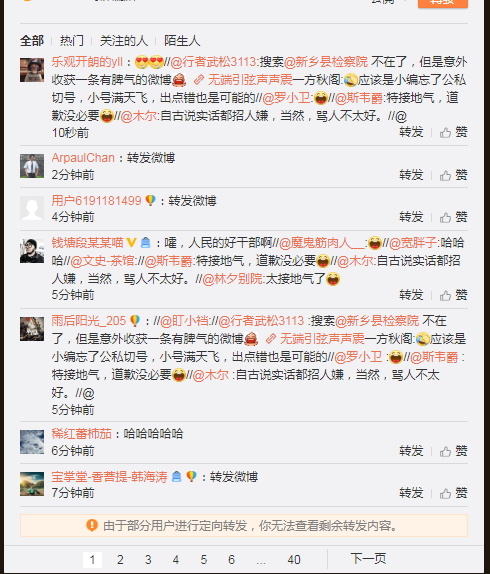Switch to the 热门 tab
The image size is (490, 574).
pos(72,41)
